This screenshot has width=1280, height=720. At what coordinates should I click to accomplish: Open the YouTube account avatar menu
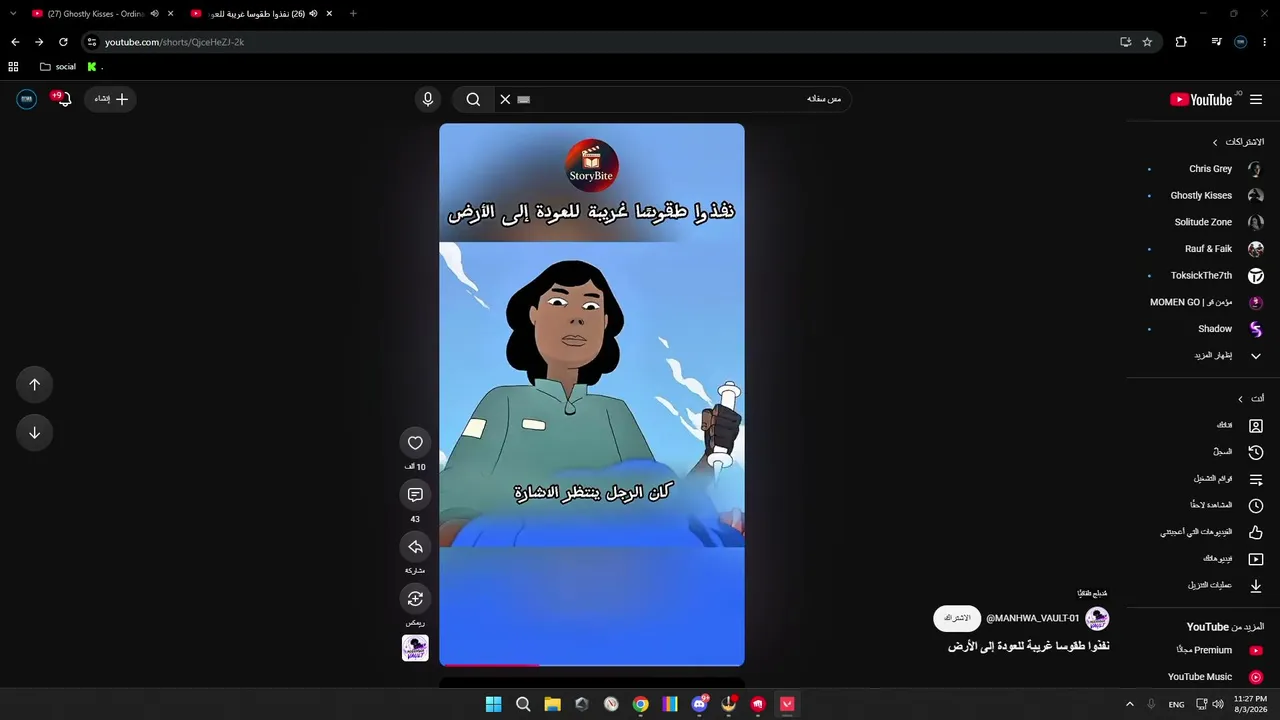tap(27, 99)
